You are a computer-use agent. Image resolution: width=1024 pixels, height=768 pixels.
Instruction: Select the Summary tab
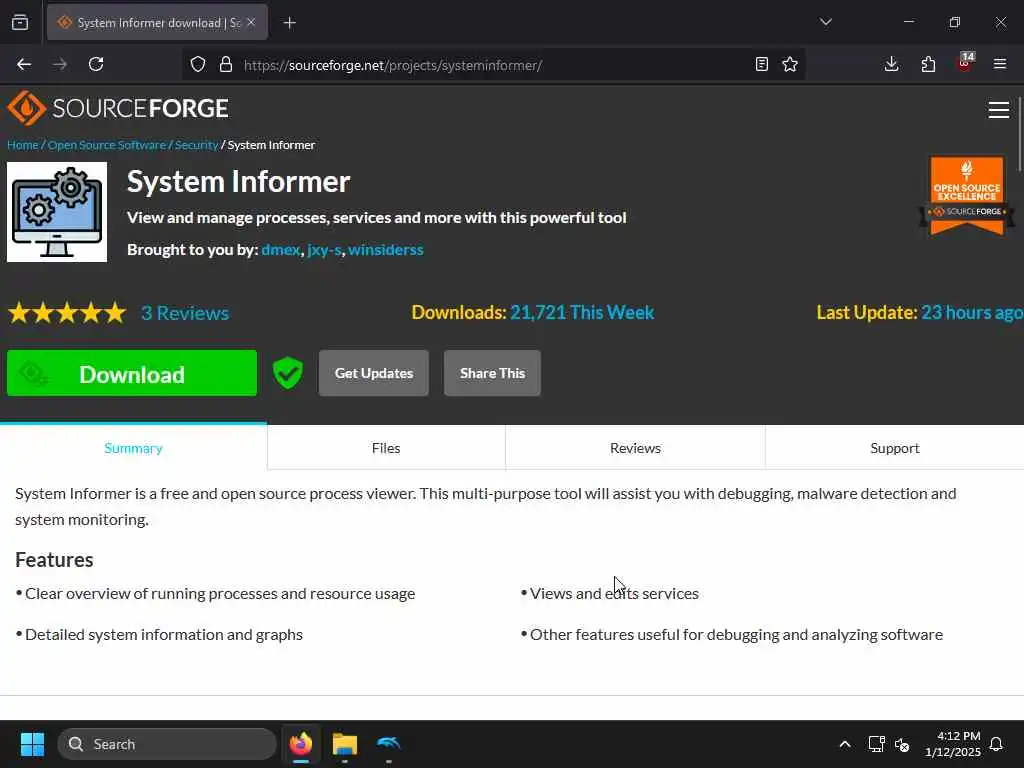pyautogui.click(x=133, y=447)
